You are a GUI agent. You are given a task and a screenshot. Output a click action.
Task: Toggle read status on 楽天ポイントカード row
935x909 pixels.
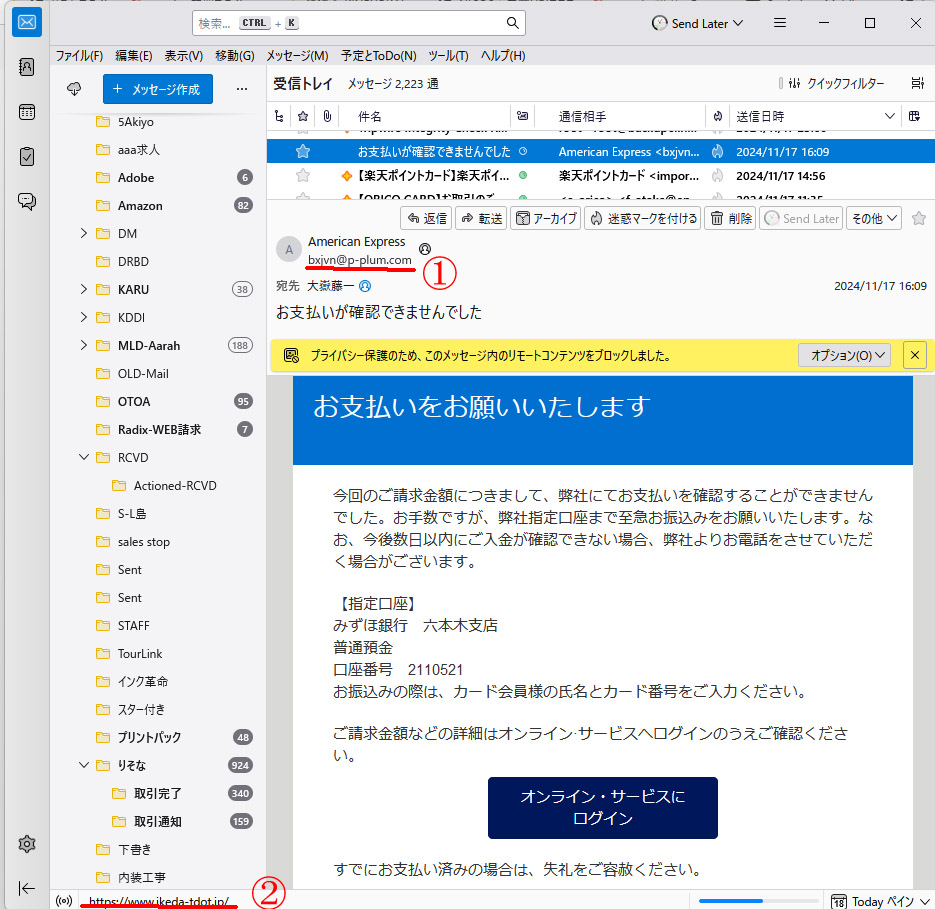click(523, 175)
